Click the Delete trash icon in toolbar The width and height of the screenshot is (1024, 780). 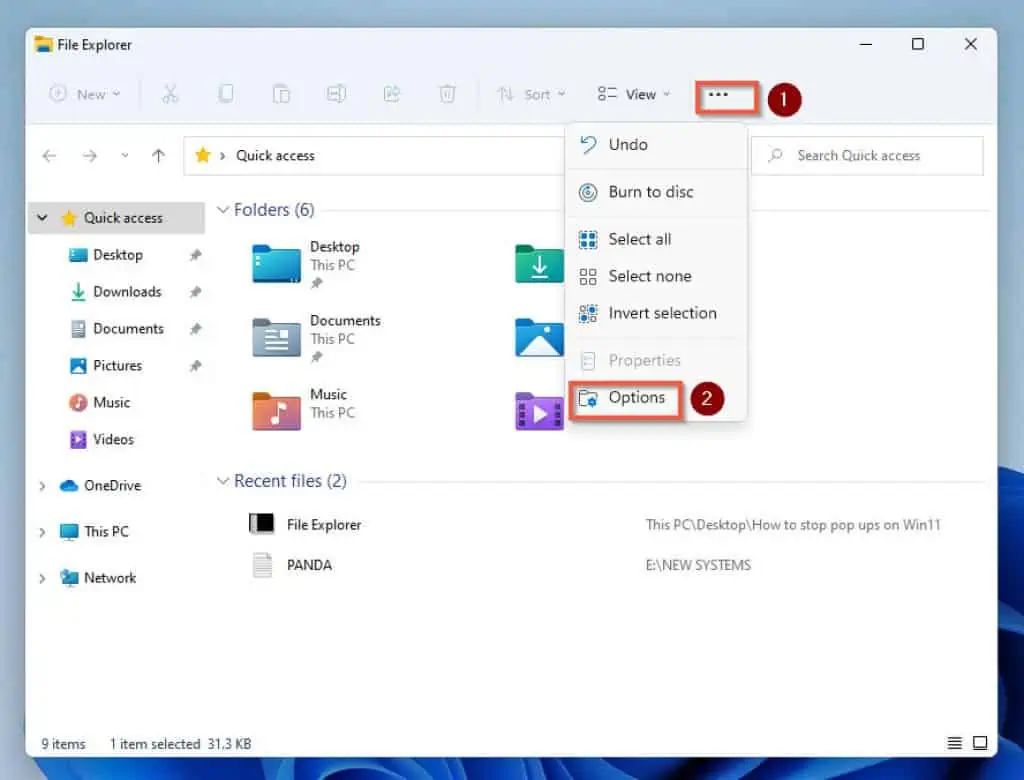click(447, 94)
